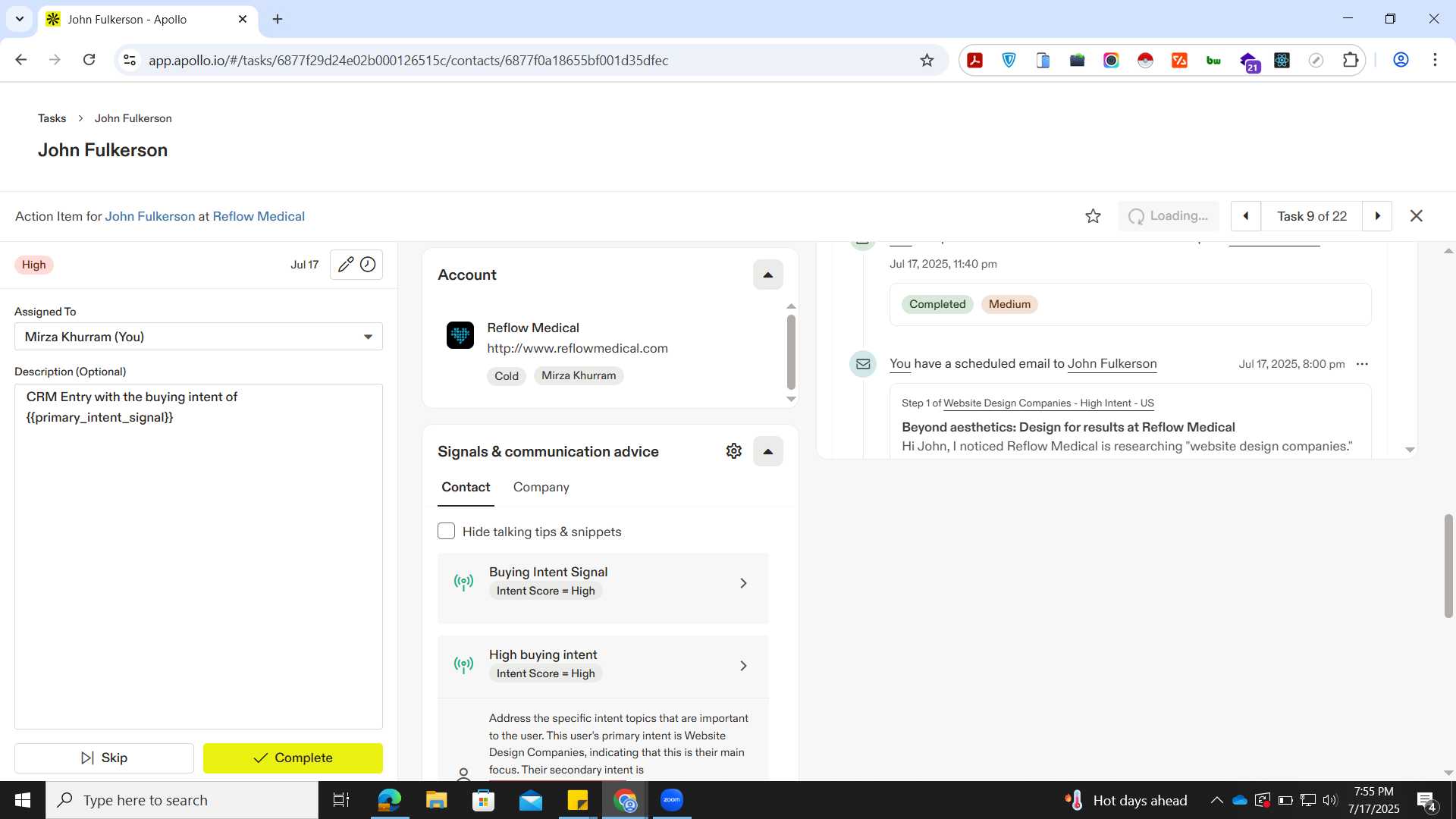Open the Windows Start menu
Image resolution: width=1456 pixels, height=819 pixels.
tap(23, 800)
